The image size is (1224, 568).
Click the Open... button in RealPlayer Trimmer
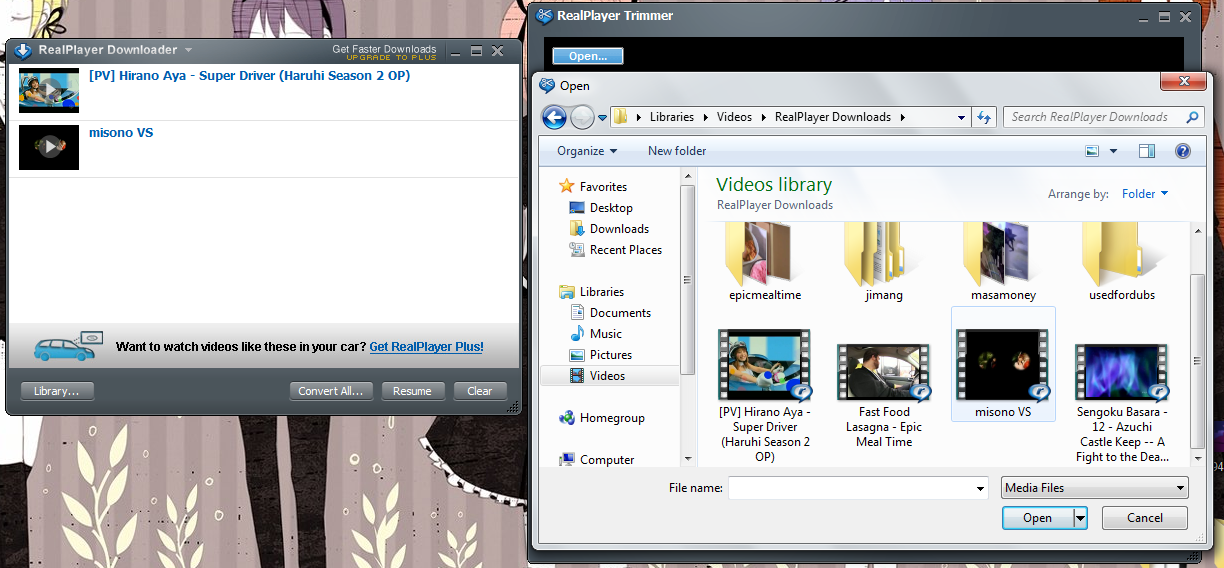(x=588, y=56)
